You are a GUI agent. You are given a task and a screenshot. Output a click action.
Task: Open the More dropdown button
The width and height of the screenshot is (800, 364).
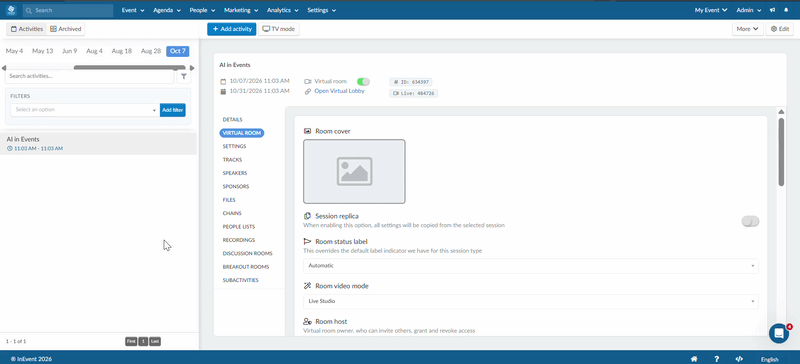pyautogui.click(x=747, y=29)
